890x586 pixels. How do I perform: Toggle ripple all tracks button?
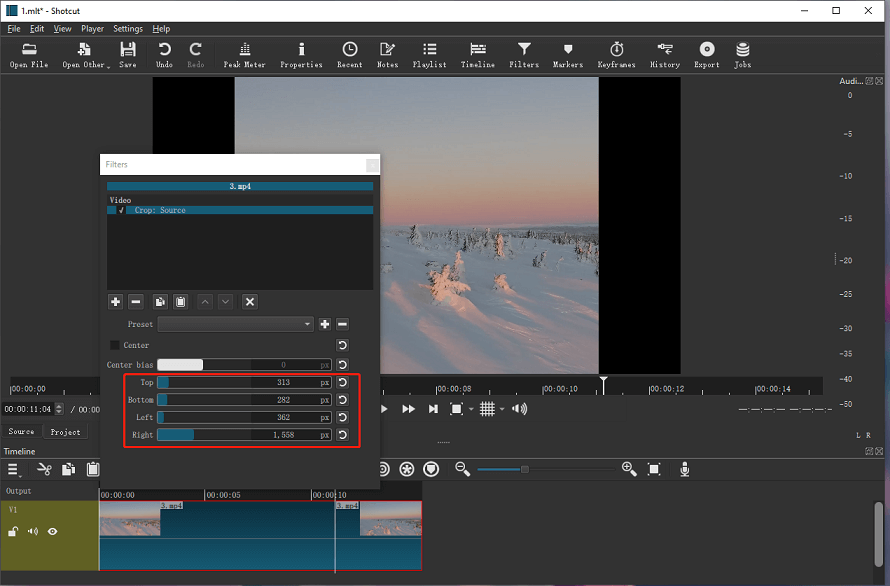click(407, 469)
